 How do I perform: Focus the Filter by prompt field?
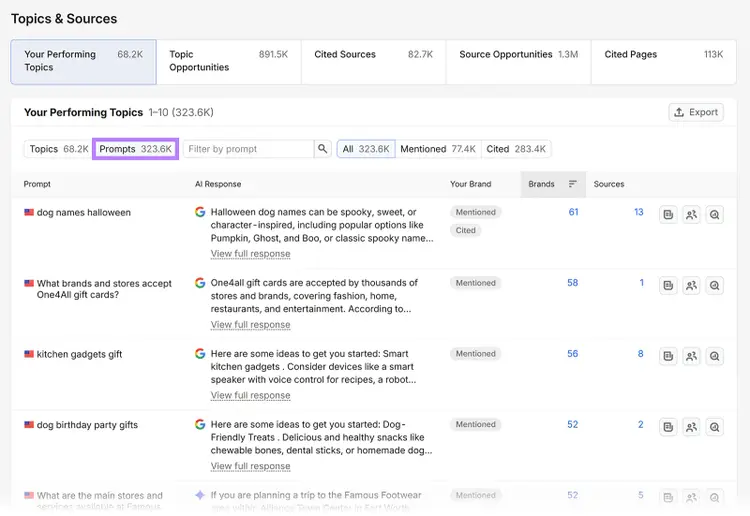[248, 149]
